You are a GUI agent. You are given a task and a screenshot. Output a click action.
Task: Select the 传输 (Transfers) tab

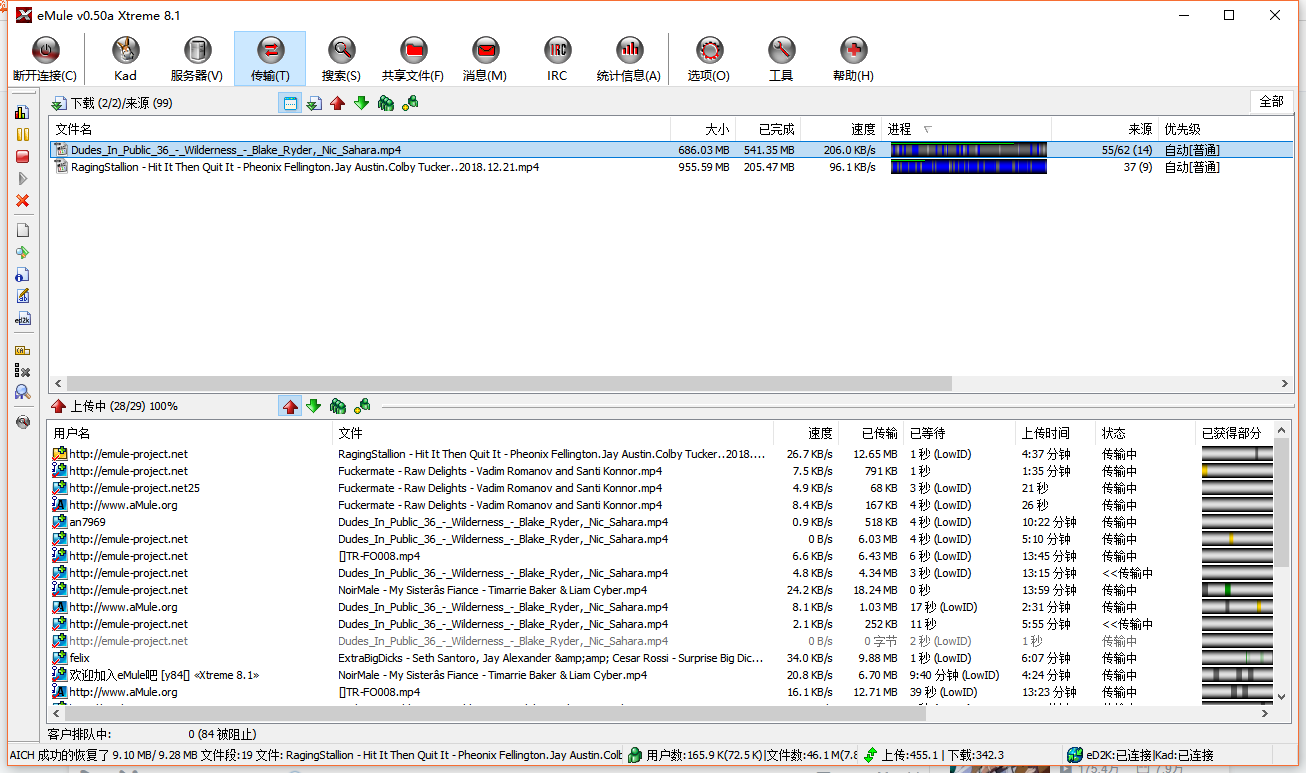click(x=270, y=58)
